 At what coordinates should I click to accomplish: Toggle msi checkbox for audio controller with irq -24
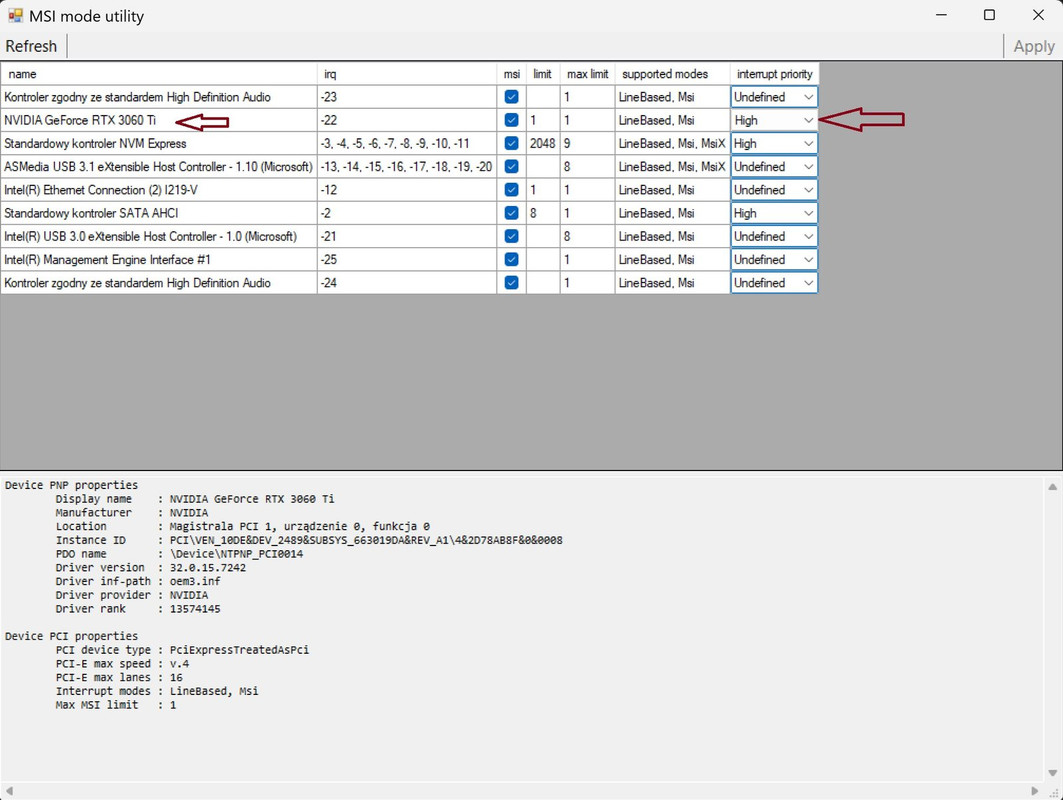tap(511, 283)
